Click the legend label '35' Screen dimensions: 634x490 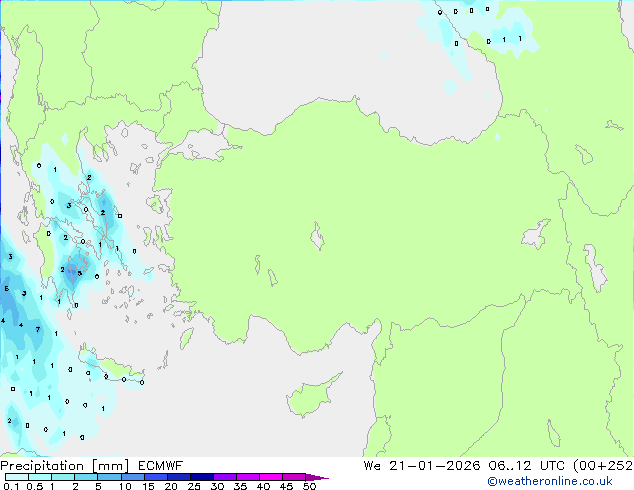(240, 486)
